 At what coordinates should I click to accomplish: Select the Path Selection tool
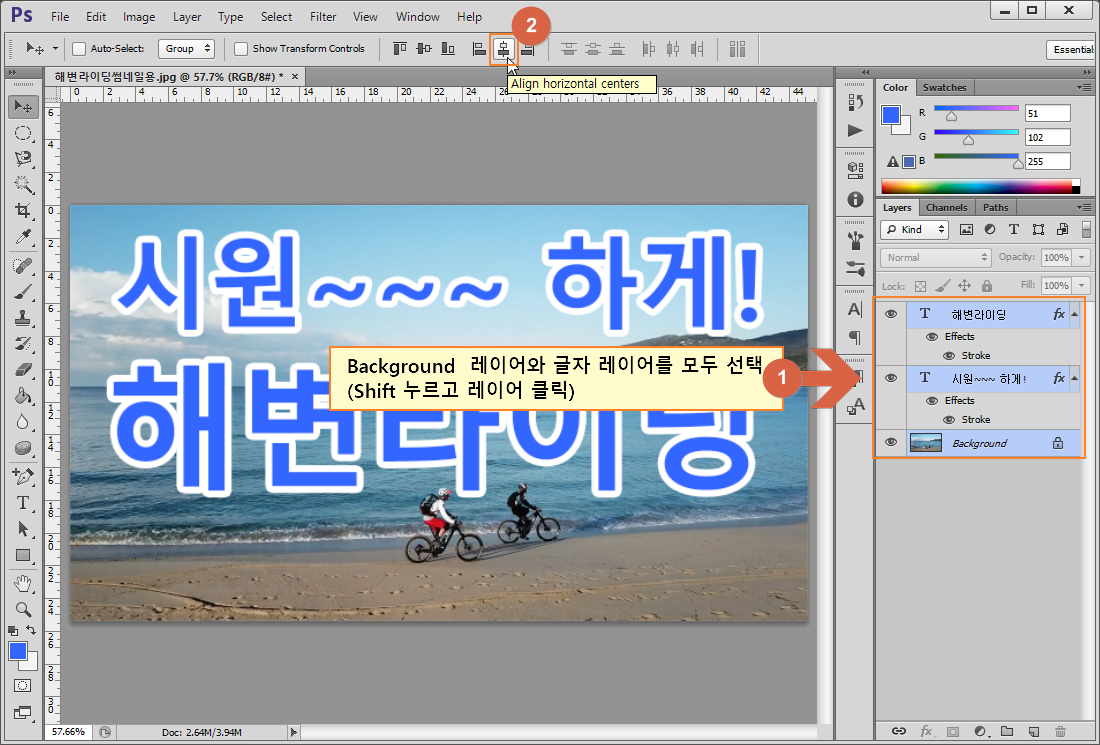pyautogui.click(x=23, y=528)
